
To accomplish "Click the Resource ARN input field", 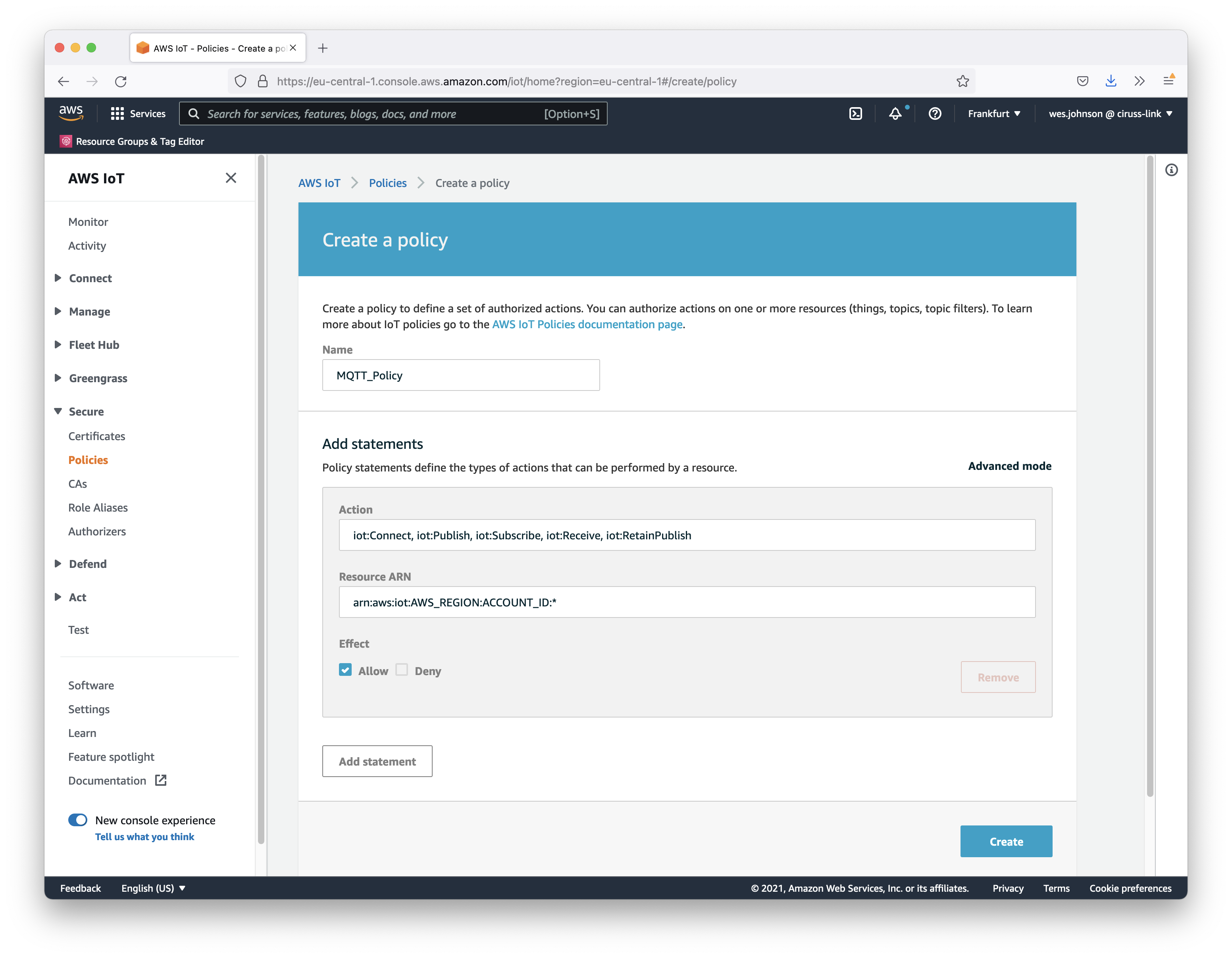I will (687, 602).
